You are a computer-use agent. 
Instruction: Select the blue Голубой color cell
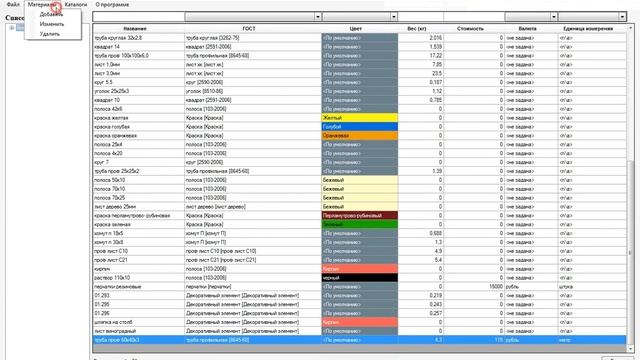pyautogui.click(x=360, y=127)
